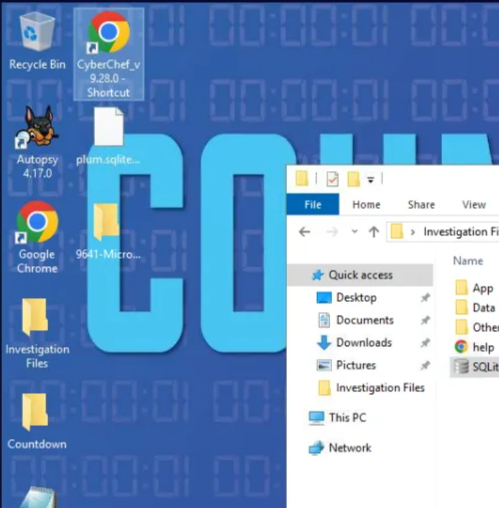499x508 pixels.
Task: Select the Other folder in file list
Action: point(477,327)
